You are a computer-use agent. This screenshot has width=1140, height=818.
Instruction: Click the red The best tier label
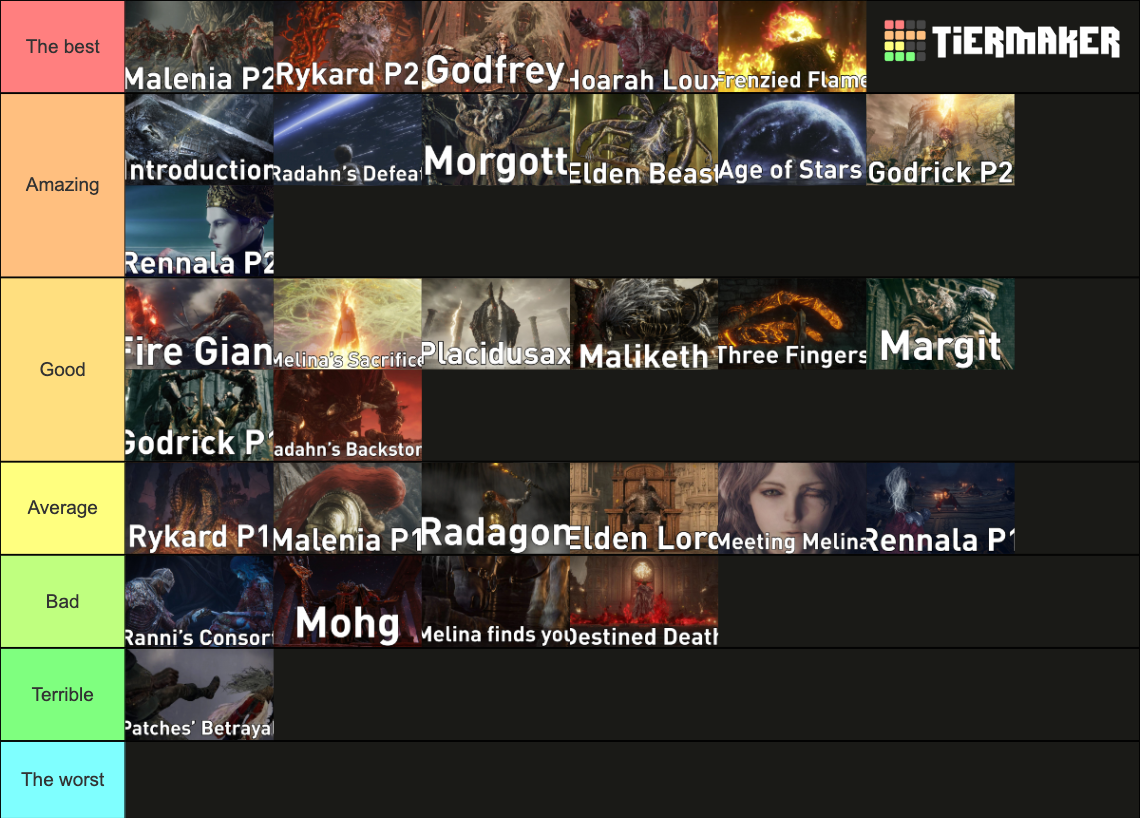click(63, 47)
